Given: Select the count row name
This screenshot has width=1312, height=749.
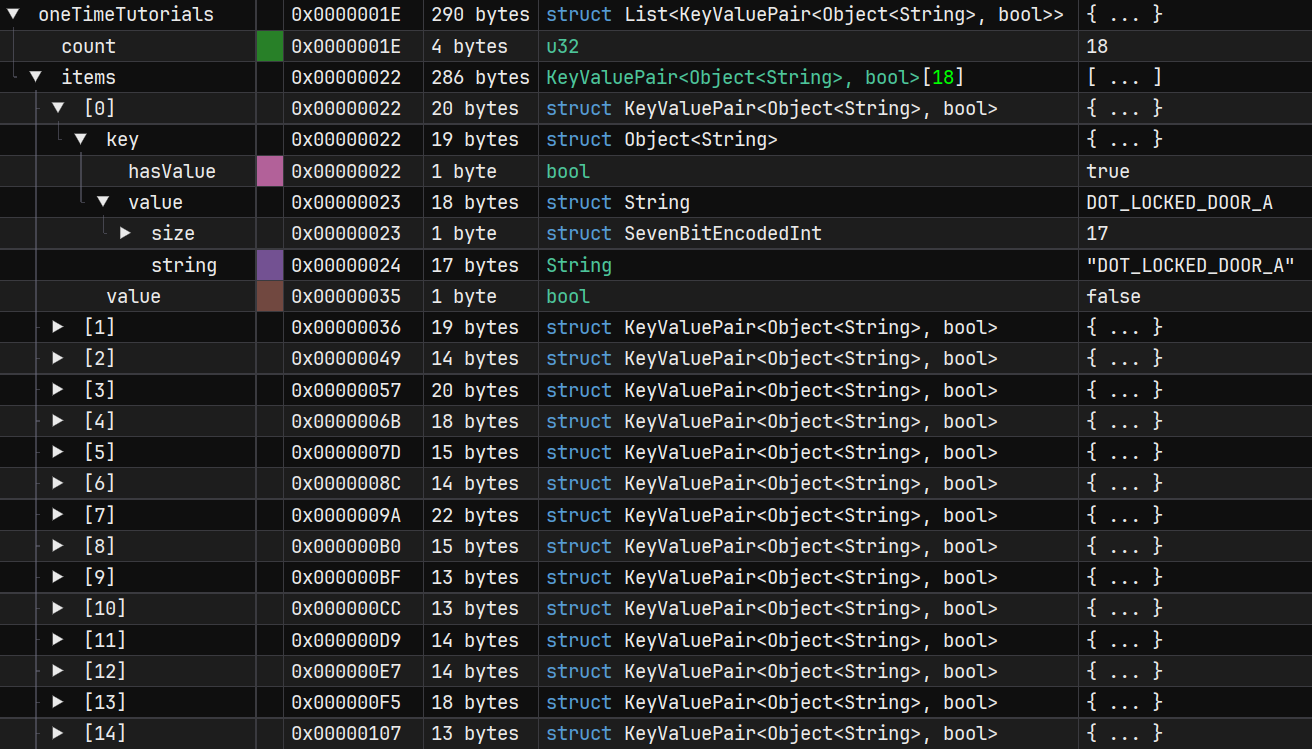Looking at the screenshot, I should [x=88, y=46].
